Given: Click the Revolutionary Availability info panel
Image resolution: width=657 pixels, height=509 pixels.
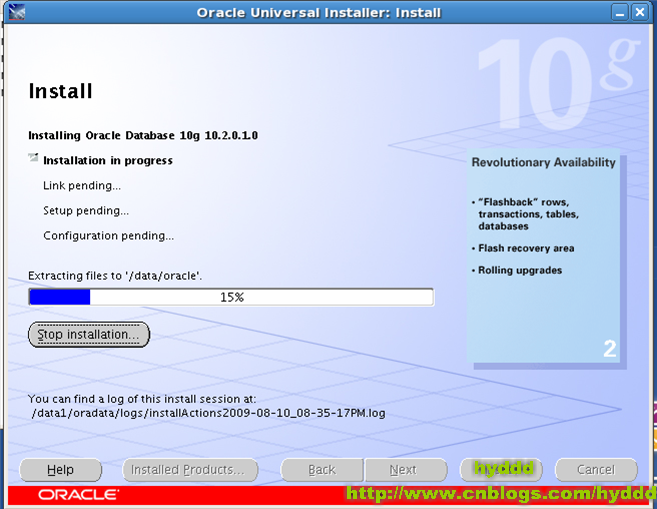Looking at the screenshot, I should point(543,256).
